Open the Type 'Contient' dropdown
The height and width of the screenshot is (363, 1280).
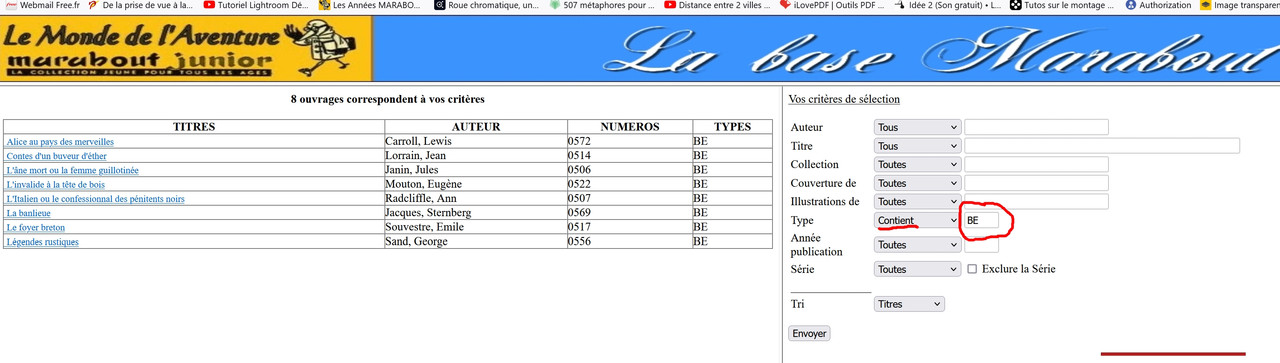pyautogui.click(x=917, y=220)
